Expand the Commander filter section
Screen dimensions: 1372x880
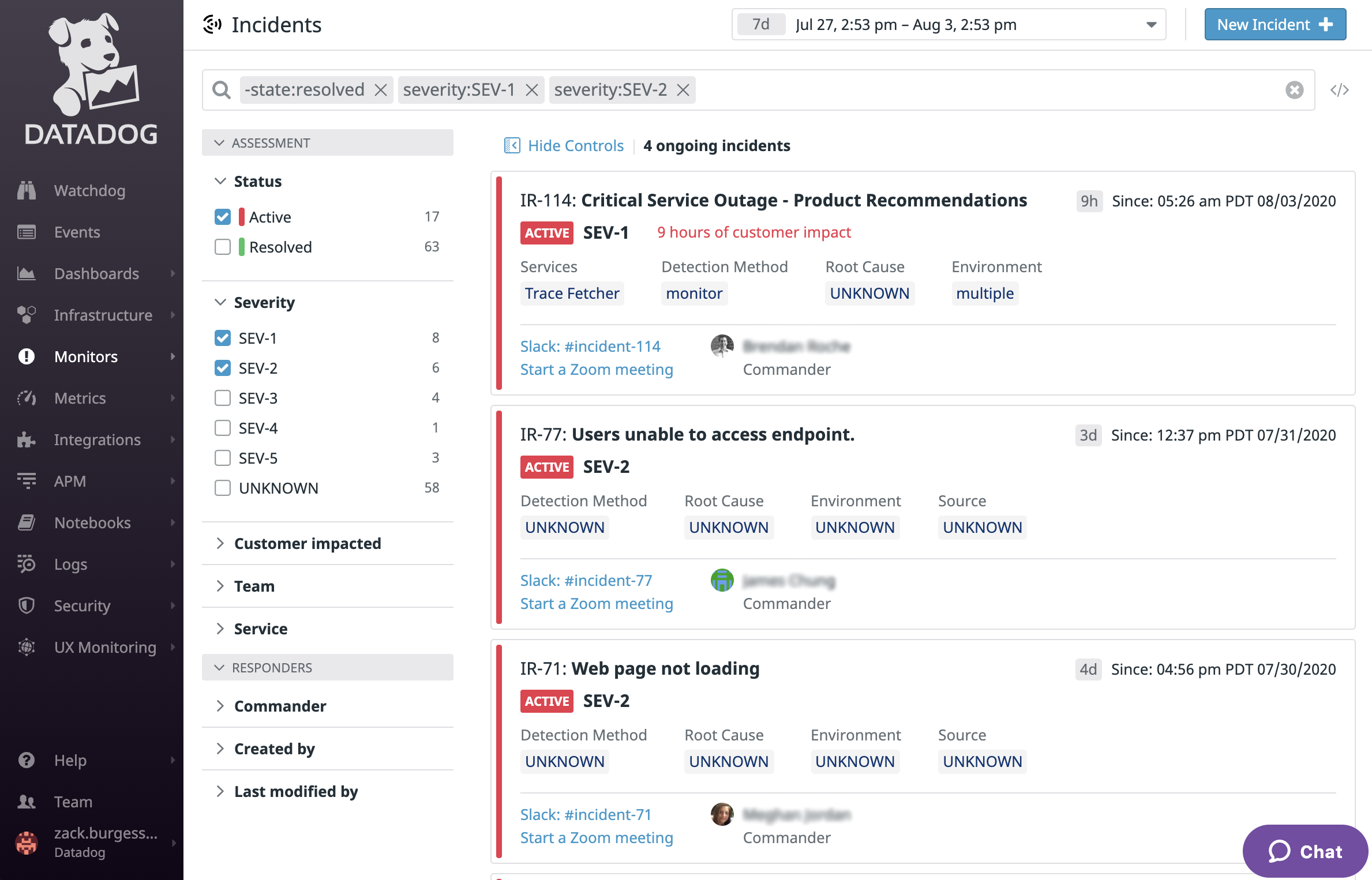[280, 706]
